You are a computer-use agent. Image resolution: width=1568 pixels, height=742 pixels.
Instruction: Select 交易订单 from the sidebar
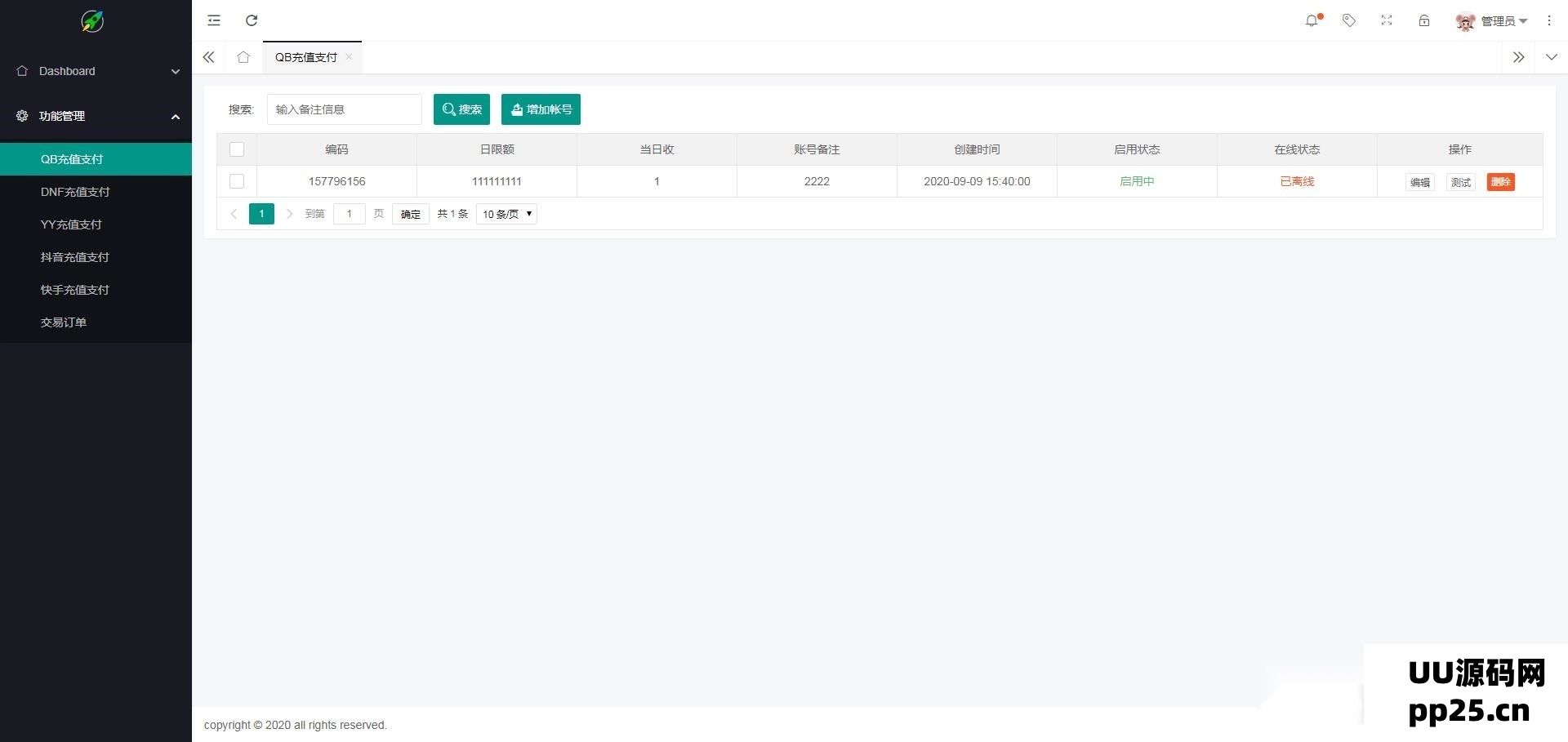(x=64, y=322)
